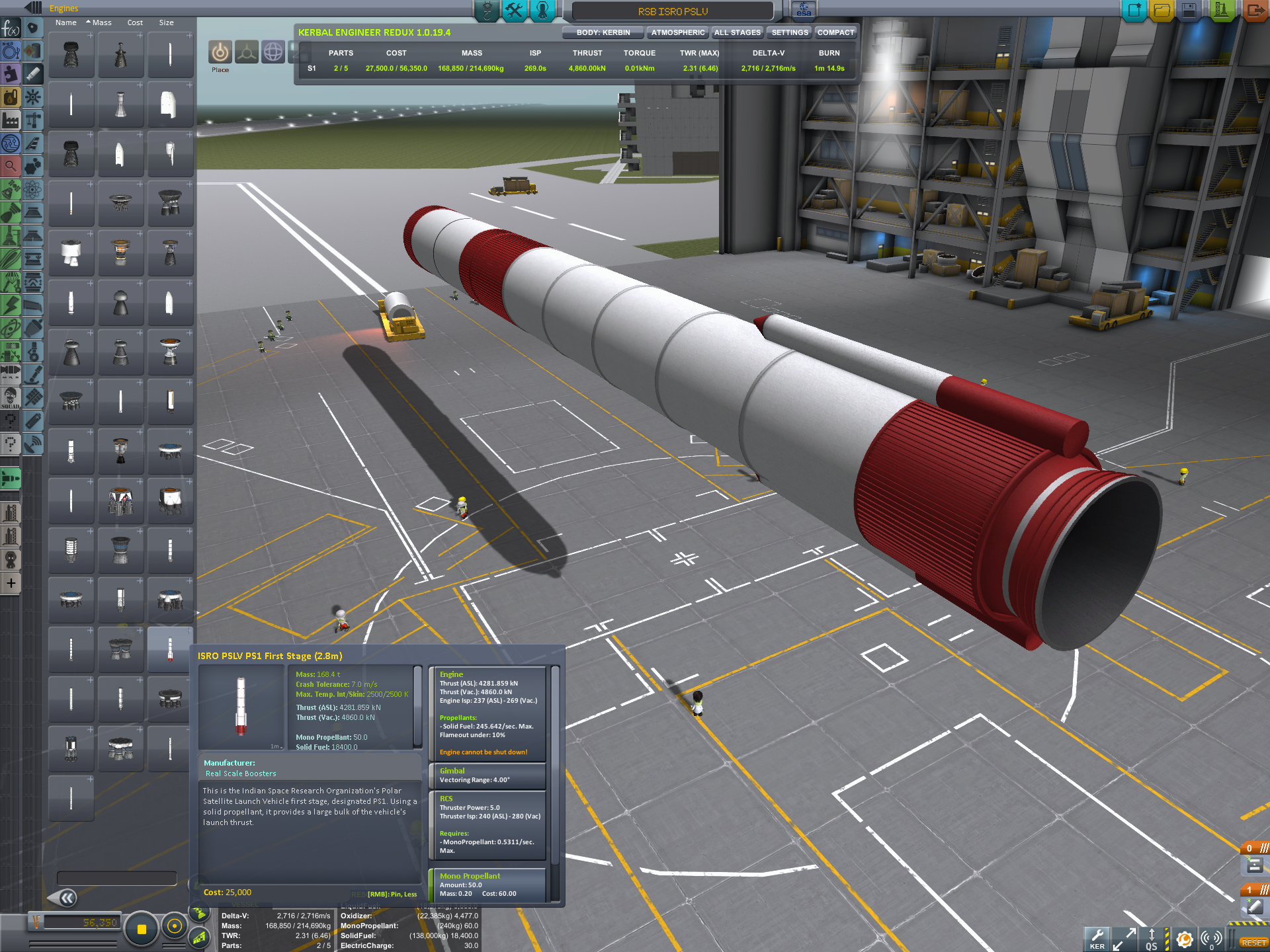1270x952 pixels.
Task: Select the green parachute category icon
Action: pos(11,282)
